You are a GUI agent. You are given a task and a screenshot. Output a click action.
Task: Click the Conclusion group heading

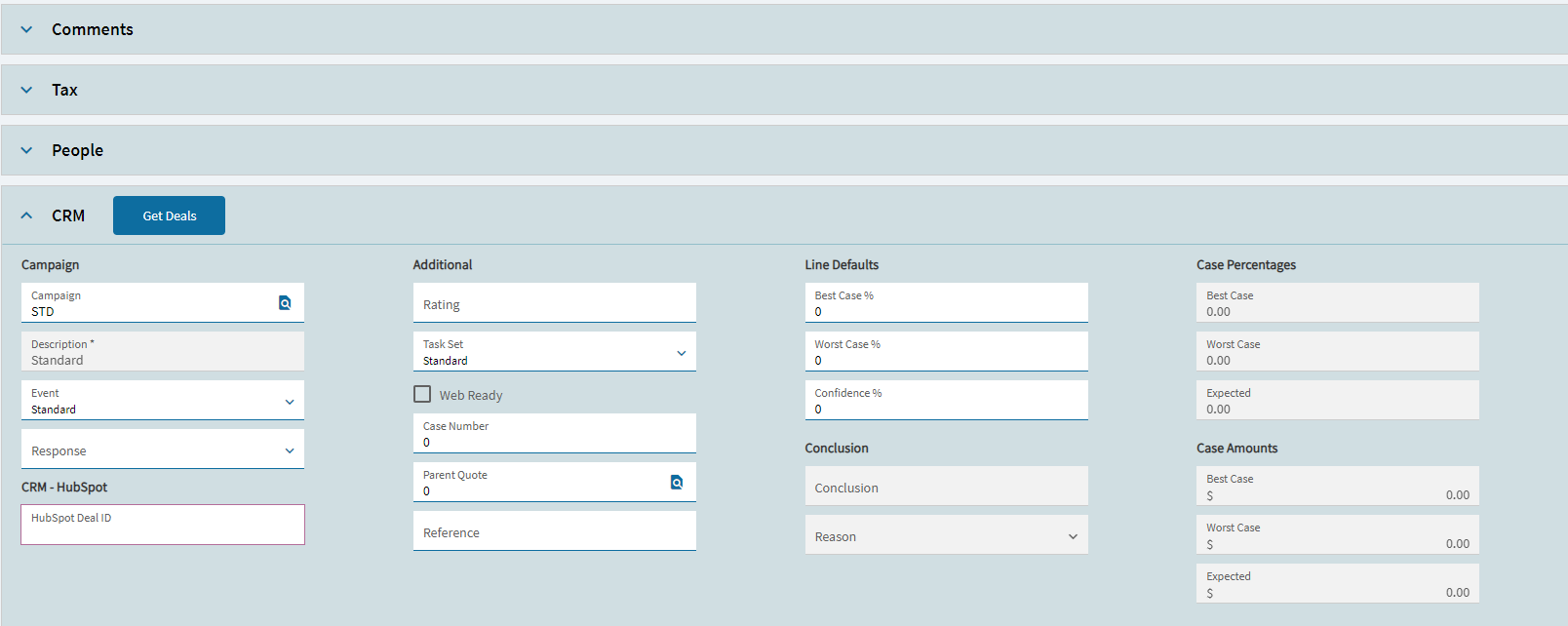(837, 448)
